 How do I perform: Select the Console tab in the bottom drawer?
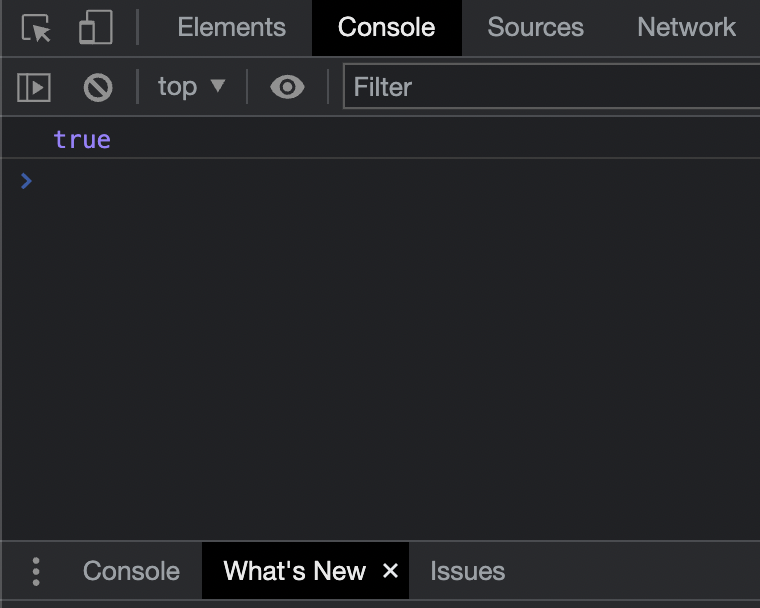131,571
